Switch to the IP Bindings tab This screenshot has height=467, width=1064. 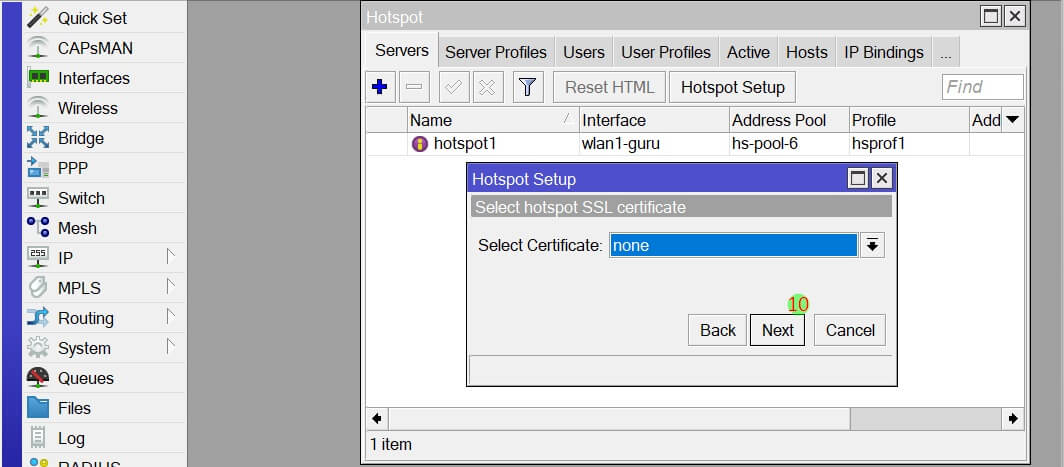883,52
